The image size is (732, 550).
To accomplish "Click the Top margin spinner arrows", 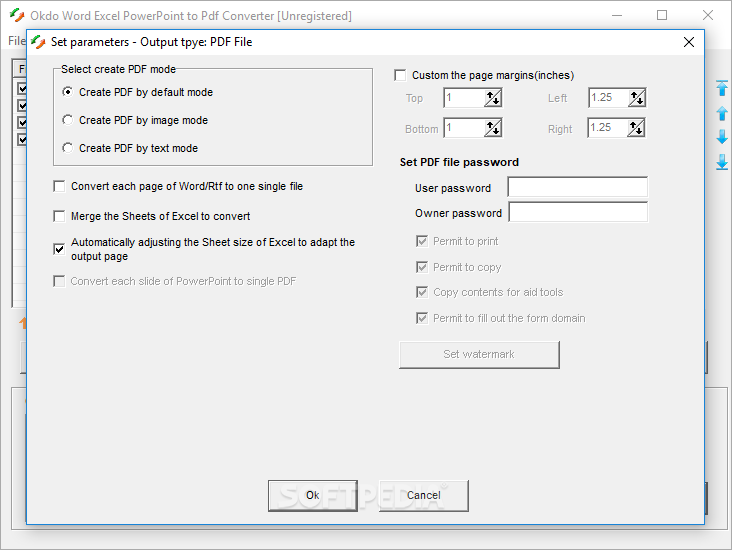I will (493, 98).
